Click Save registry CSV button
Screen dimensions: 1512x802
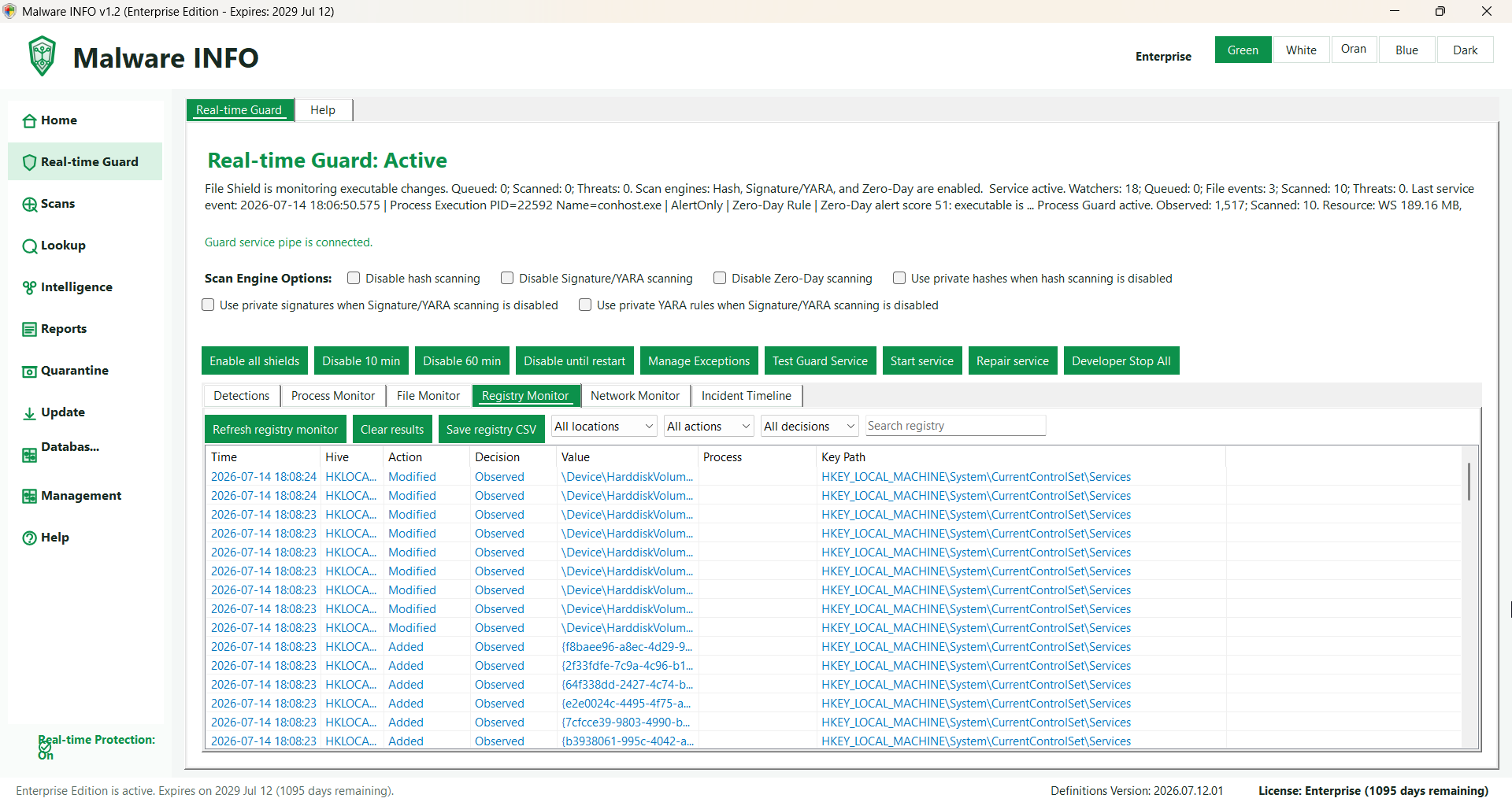point(491,429)
